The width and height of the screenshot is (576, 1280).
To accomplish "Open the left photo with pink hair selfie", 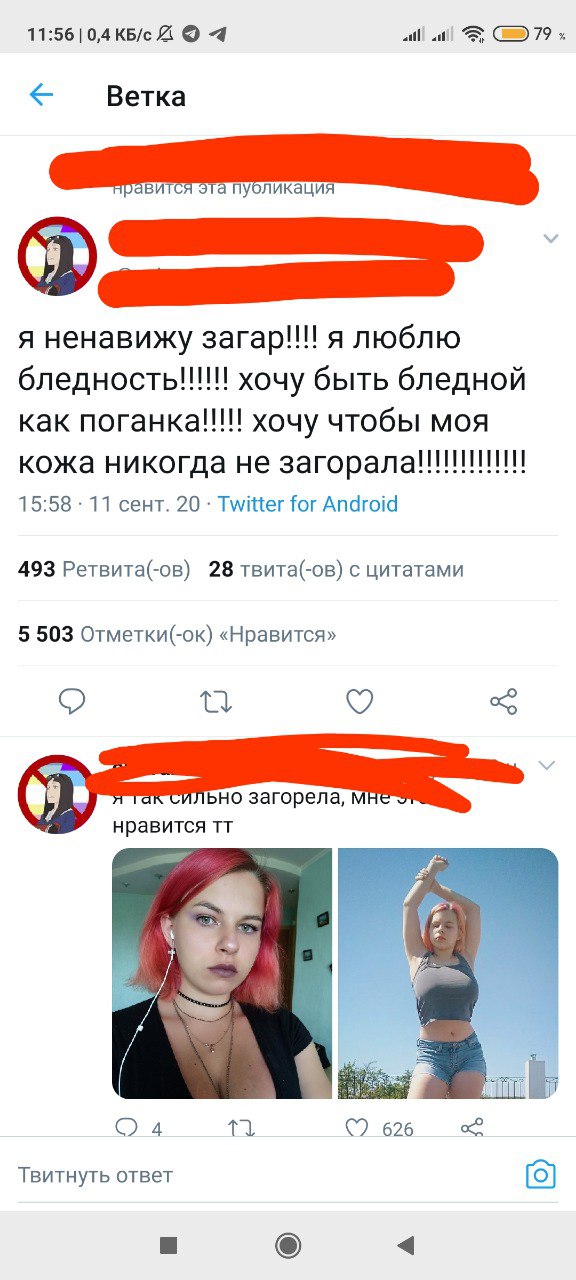I will tap(221, 973).
